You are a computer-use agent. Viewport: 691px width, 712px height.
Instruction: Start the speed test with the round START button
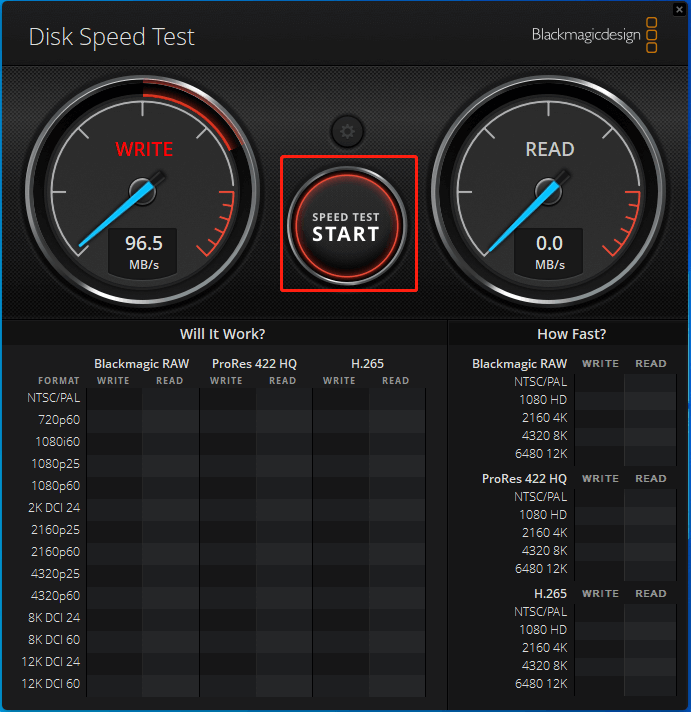347,226
